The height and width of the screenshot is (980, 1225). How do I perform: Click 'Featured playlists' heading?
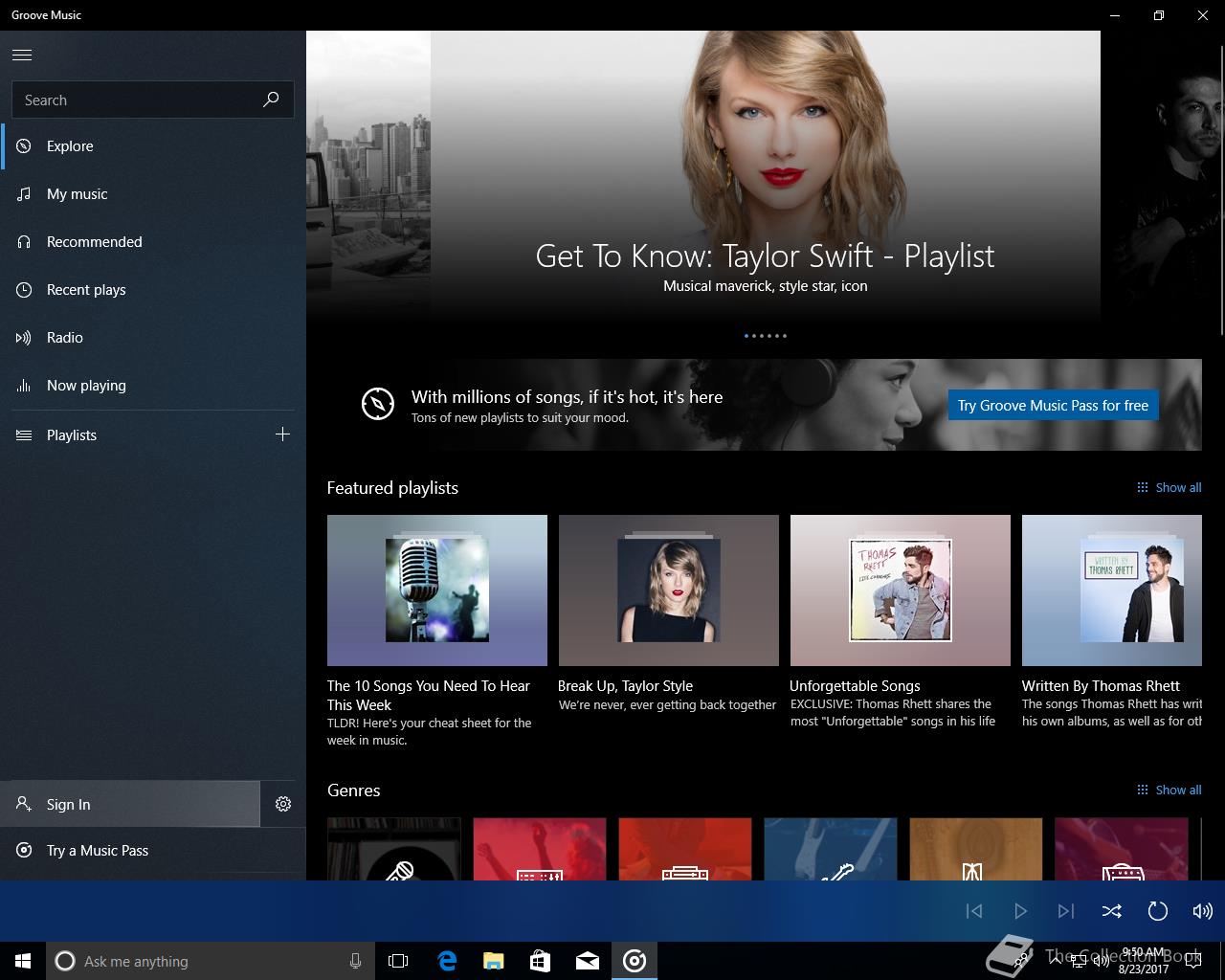(x=392, y=488)
